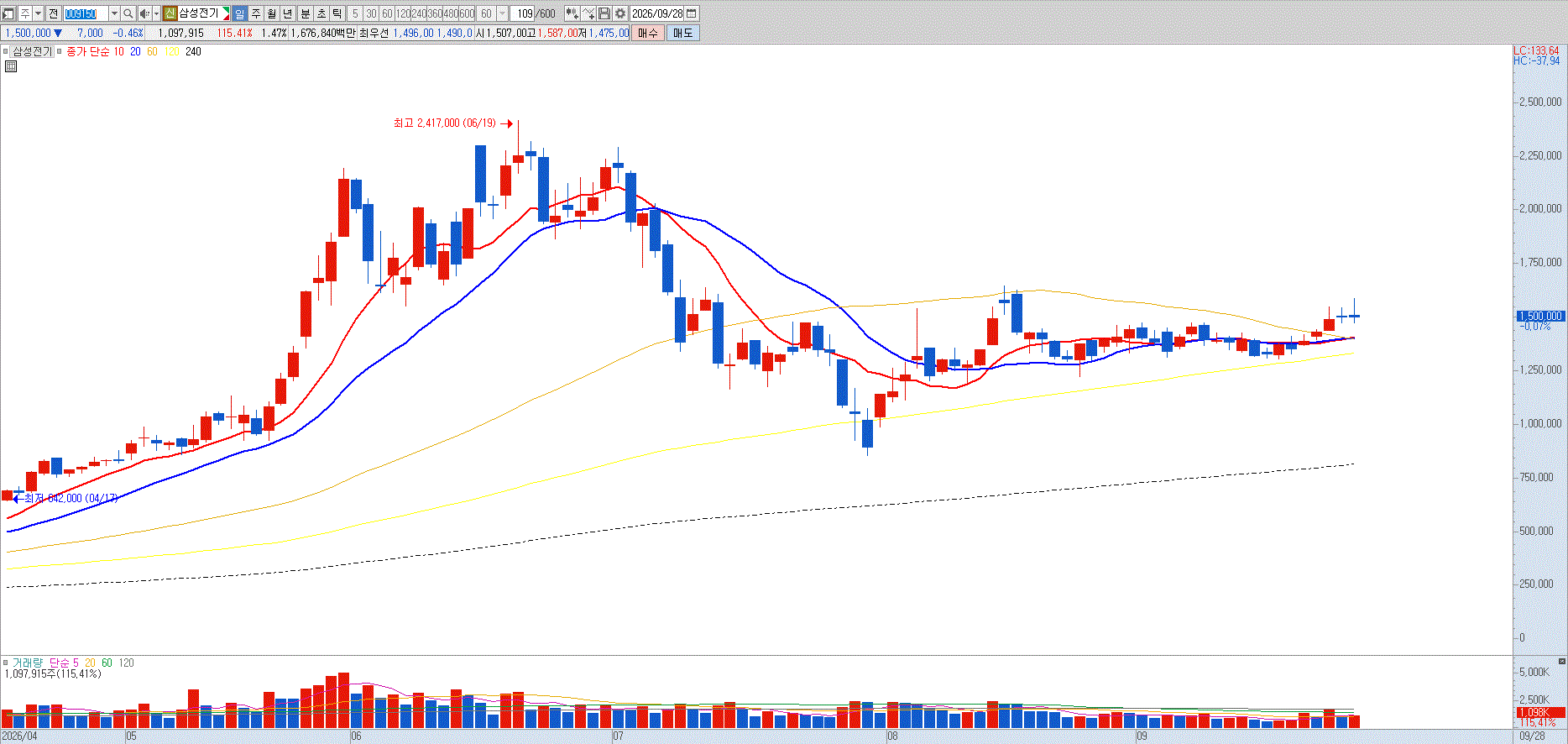Open the calendar date picker icon

point(693,13)
